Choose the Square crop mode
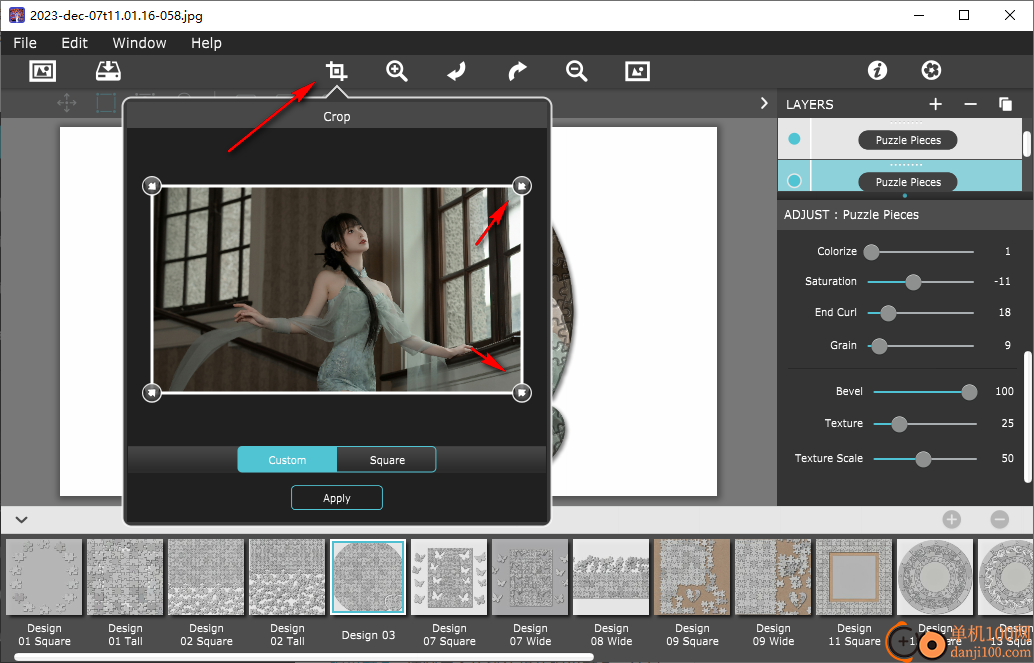This screenshot has height=663, width=1034. 387,460
